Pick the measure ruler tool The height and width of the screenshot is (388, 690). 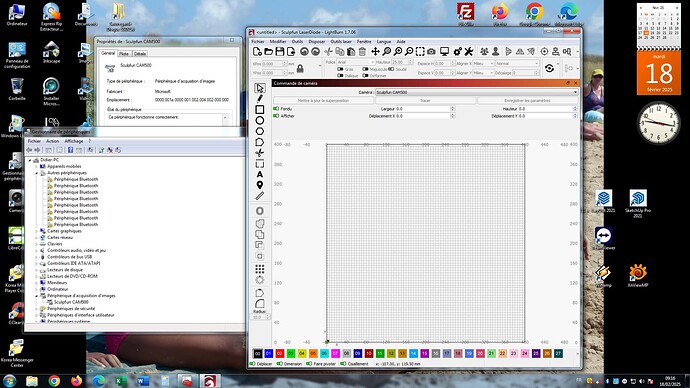[260, 196]
